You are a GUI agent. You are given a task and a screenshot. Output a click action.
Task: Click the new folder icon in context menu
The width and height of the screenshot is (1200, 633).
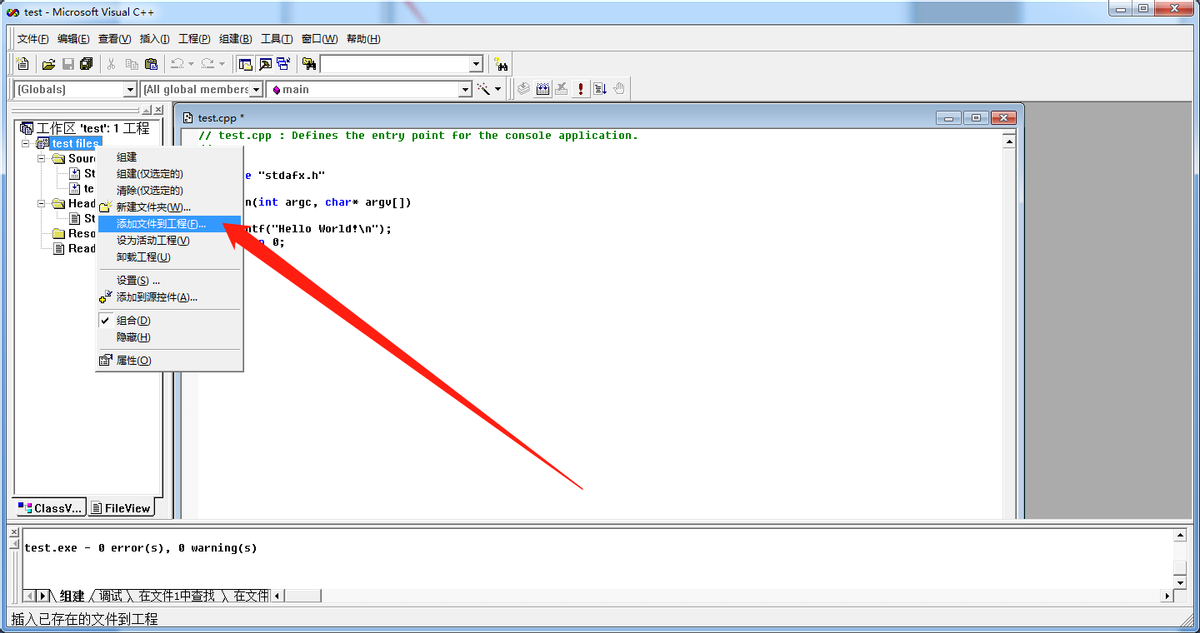pyautogui.click(x=106, y=207)
